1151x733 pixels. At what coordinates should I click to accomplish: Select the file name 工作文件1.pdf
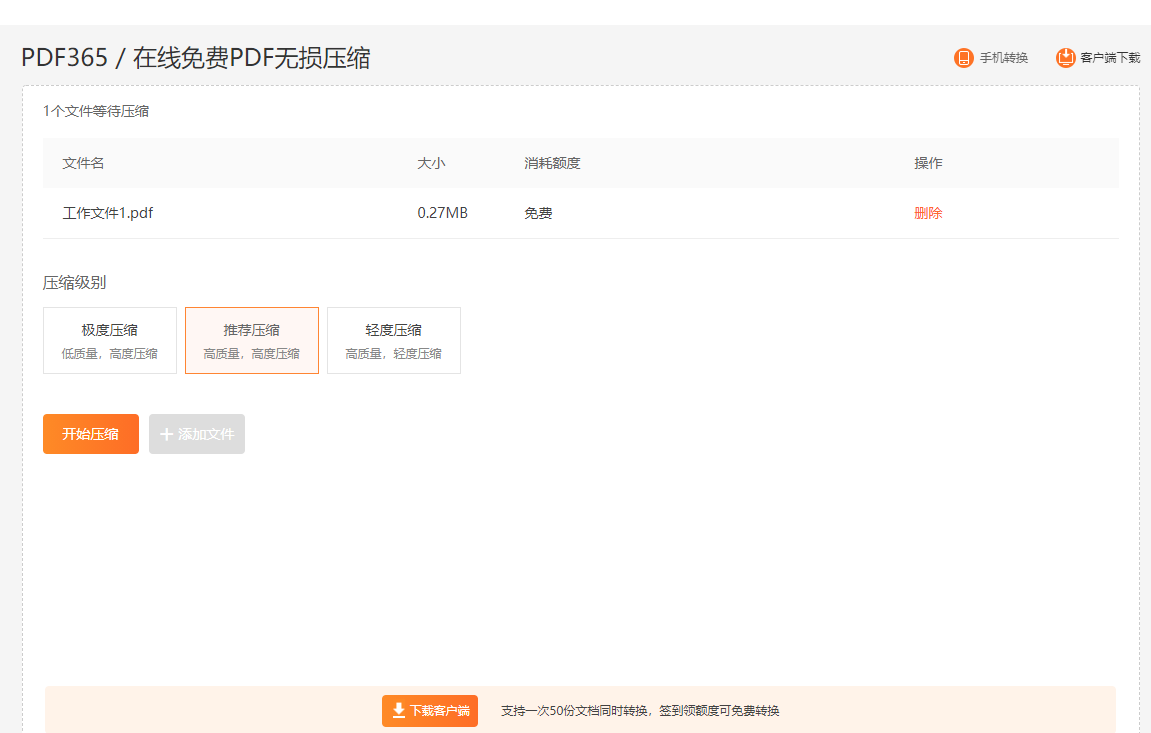point(108,213)
